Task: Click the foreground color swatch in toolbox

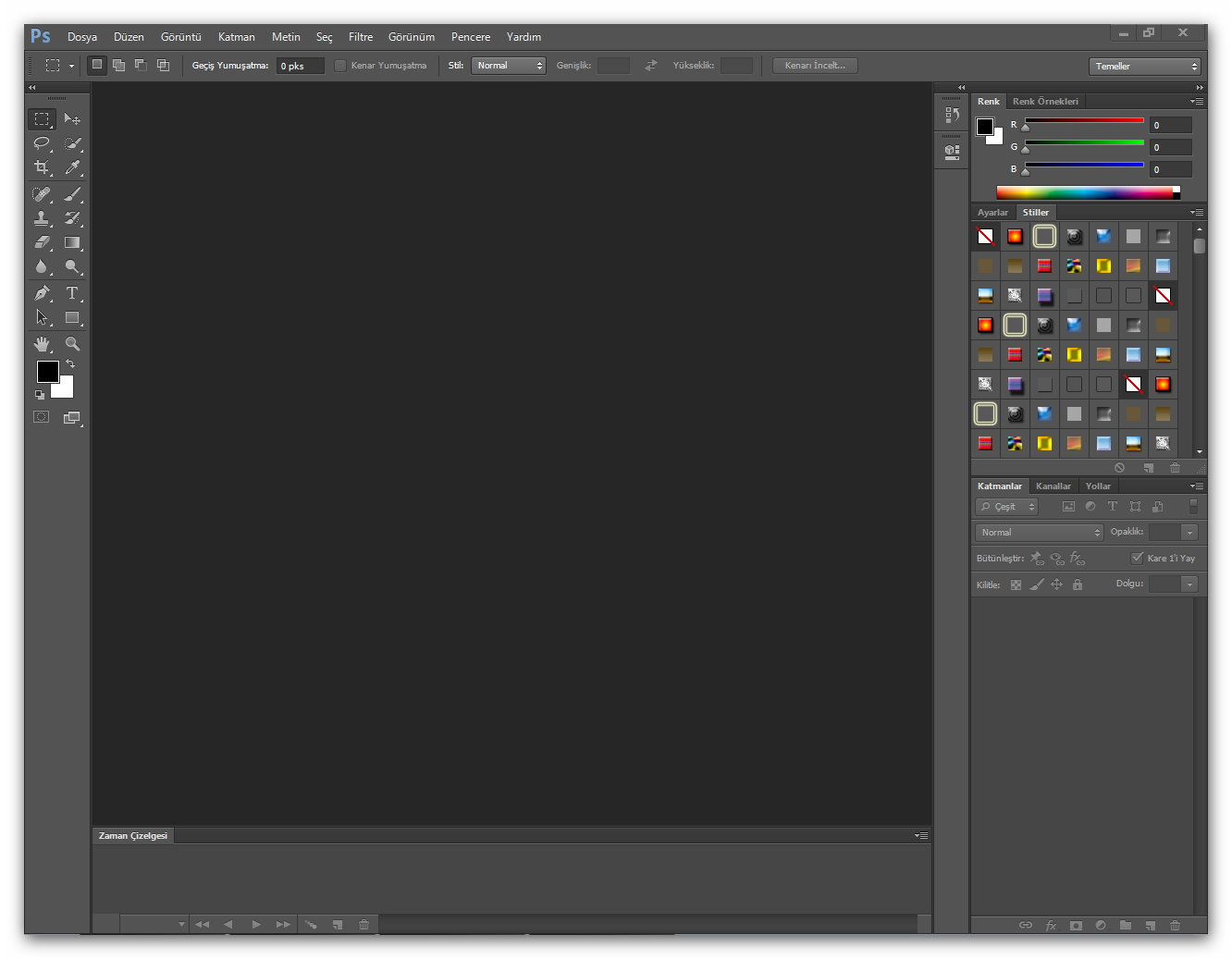Action: (x=47, y=372)
